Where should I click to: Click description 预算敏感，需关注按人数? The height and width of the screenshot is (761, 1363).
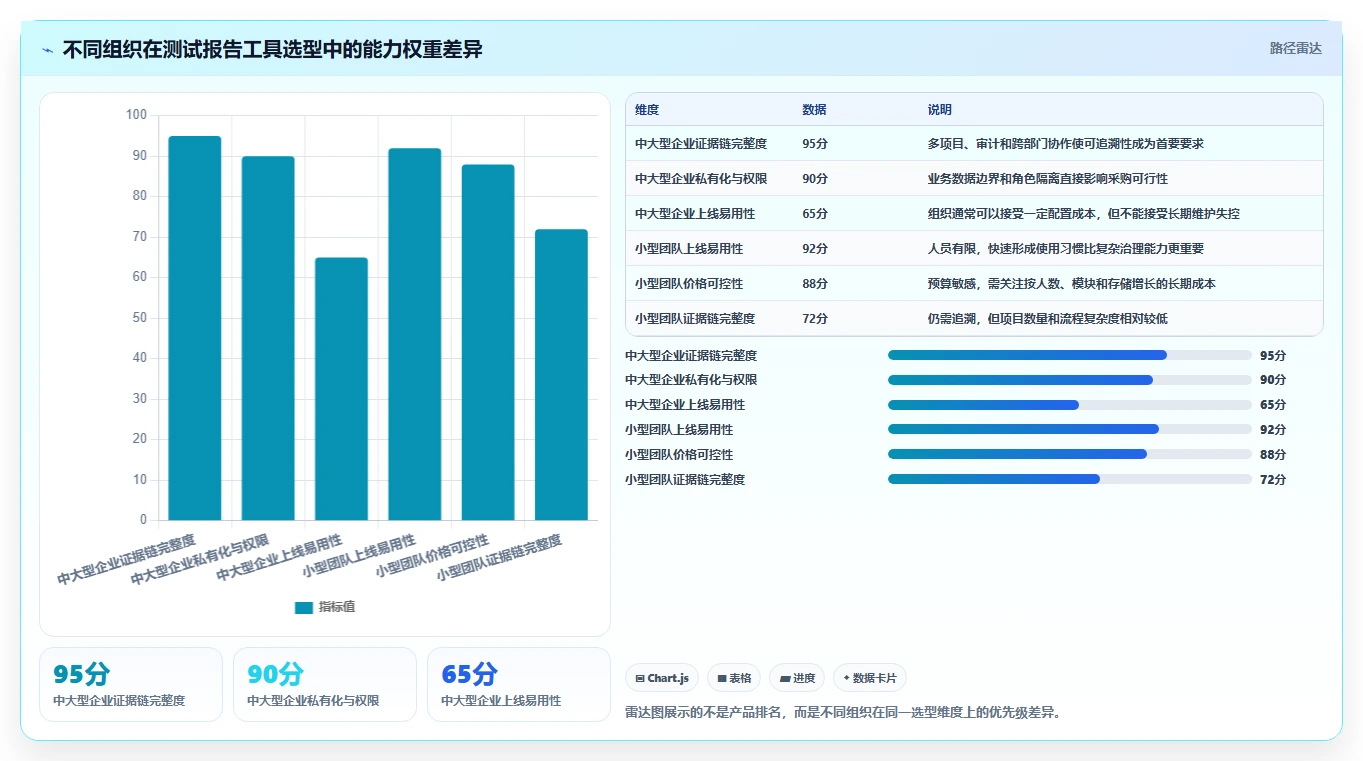[1072, 284]
